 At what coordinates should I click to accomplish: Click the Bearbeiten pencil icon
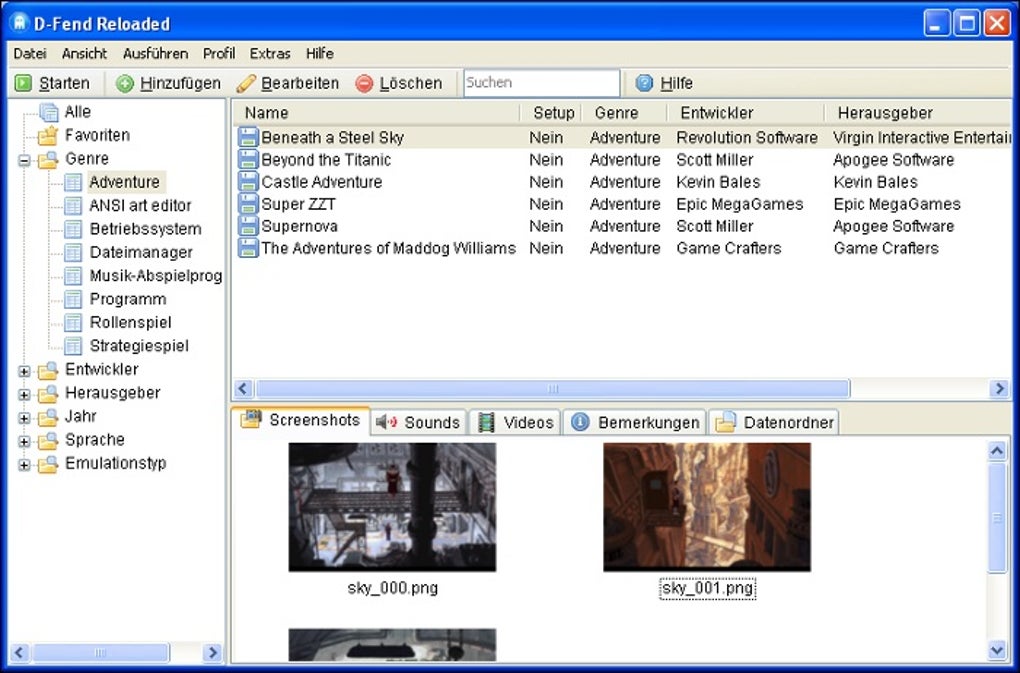(x=246, y=84)
